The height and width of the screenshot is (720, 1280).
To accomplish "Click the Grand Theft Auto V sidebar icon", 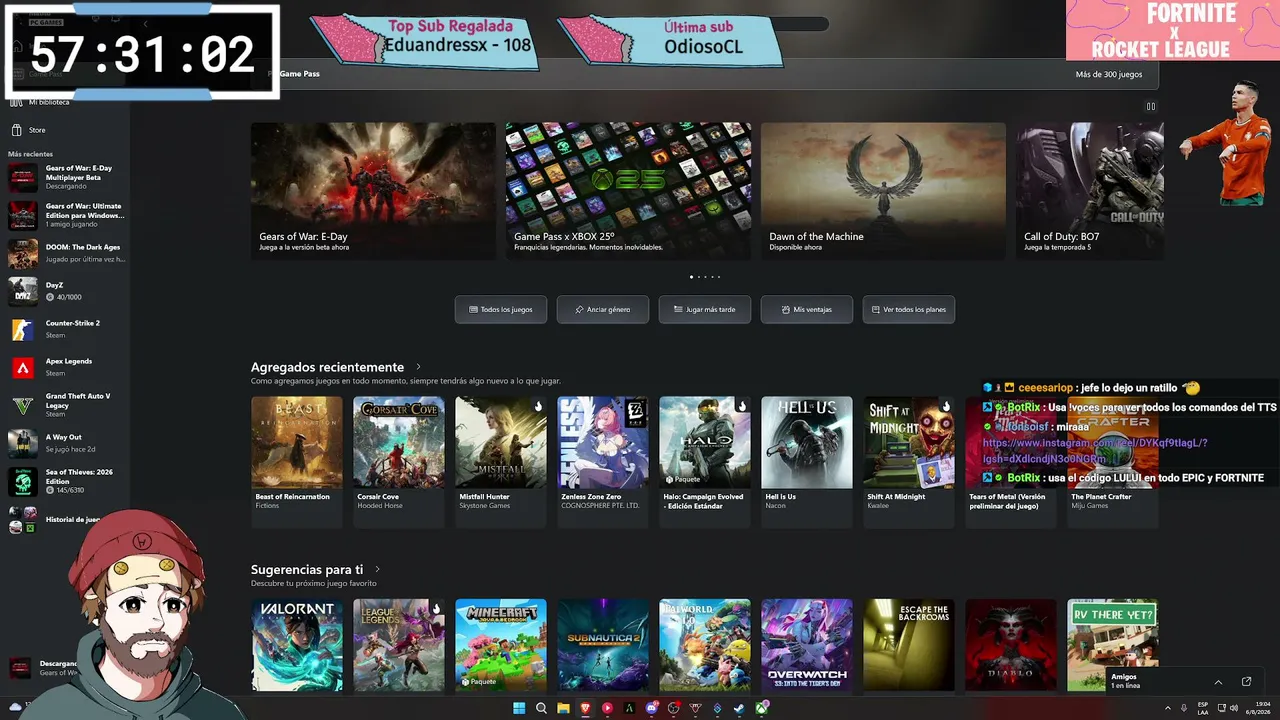I will 23,405.
